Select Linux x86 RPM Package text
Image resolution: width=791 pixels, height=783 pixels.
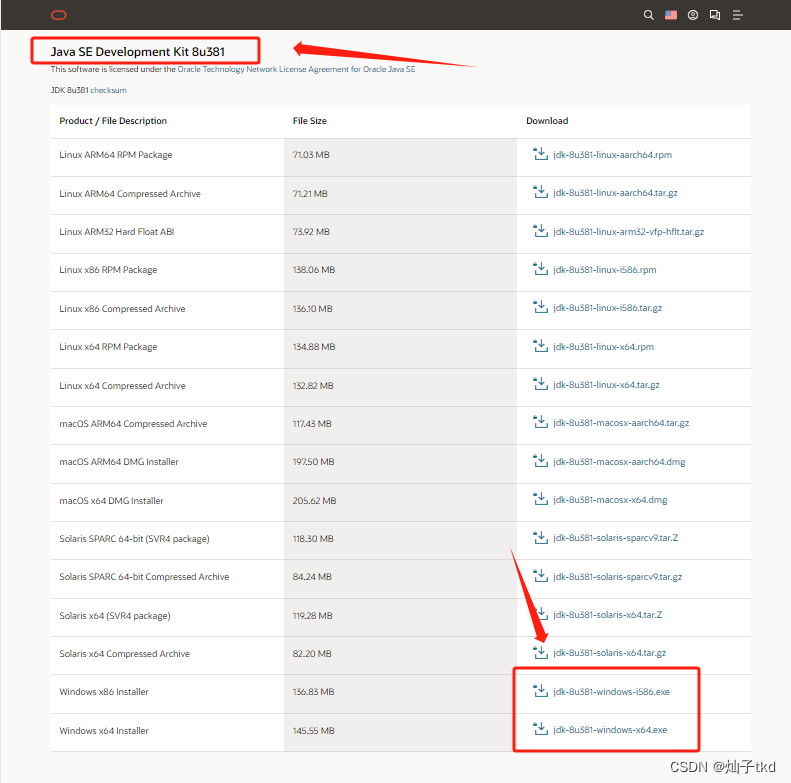[108, 270]
